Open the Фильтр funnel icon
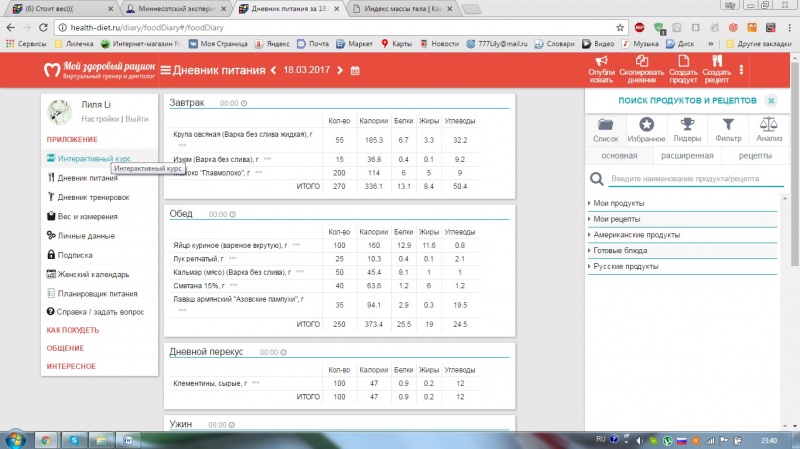The image size is (800, 449). [x=728, y=125]
